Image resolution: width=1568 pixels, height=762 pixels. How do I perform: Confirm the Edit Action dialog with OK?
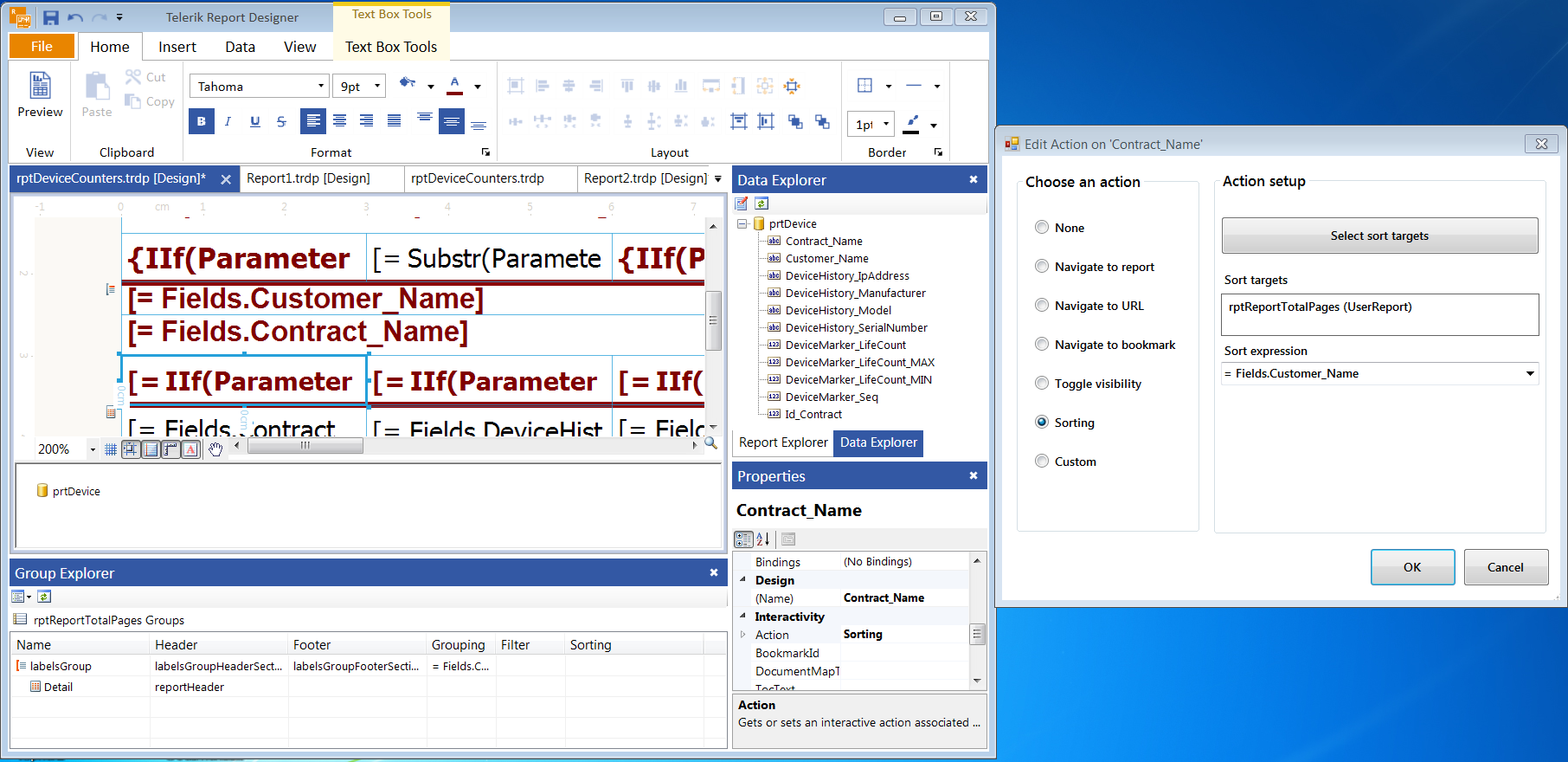coord(1412,567)
